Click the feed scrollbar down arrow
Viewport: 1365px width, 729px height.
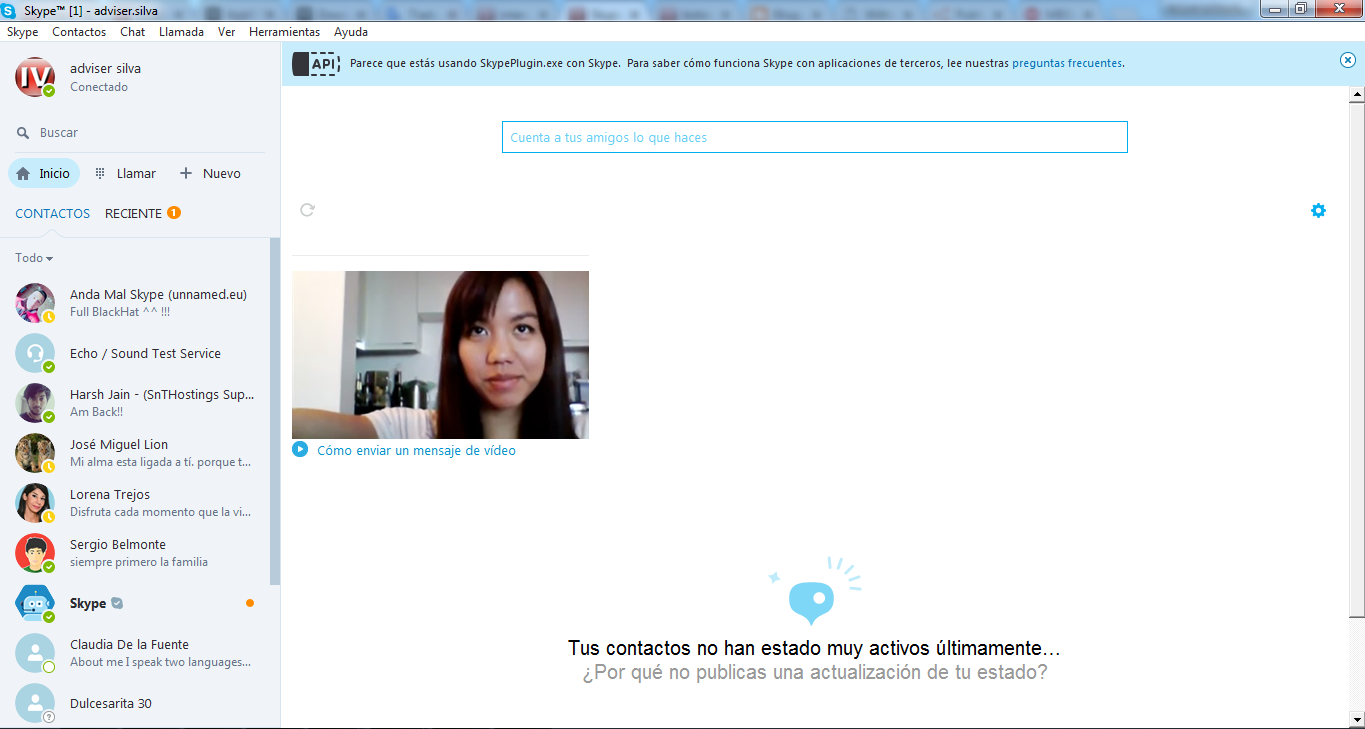pyautogui.click(x=1357, y=718)
